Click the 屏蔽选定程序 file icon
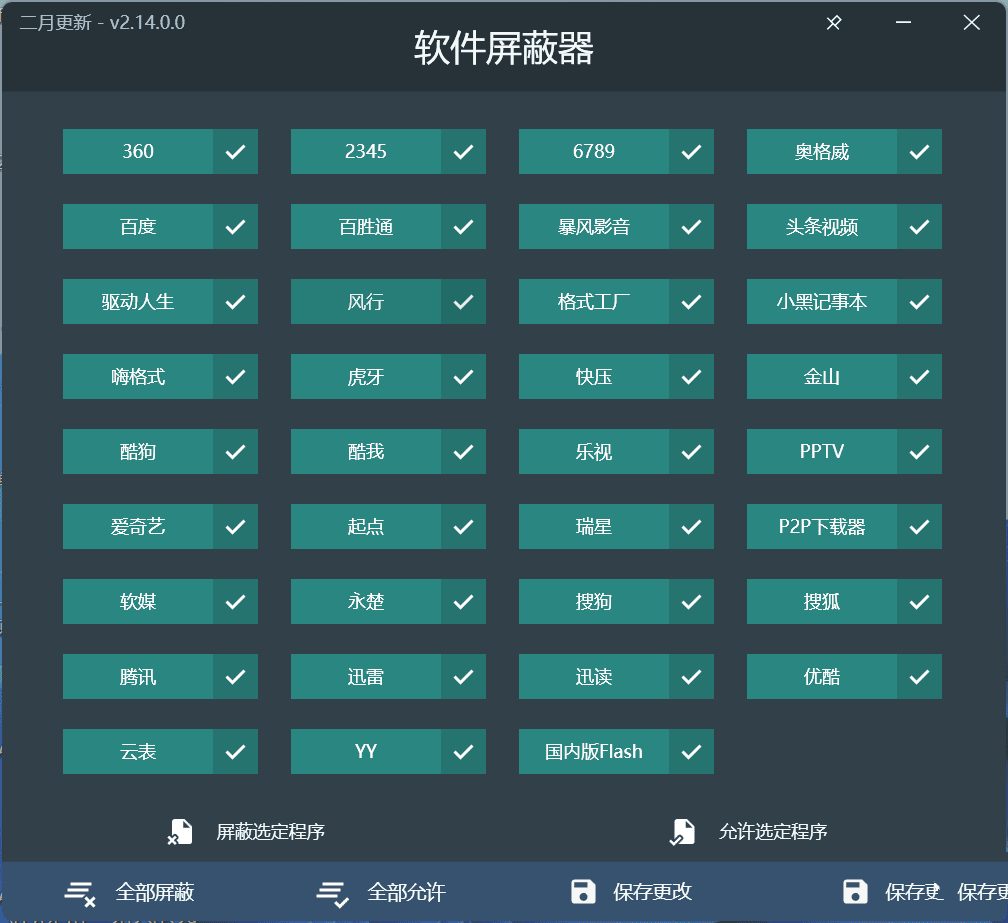This screenshot has height=923, width=1008. [x=180, y=832]
